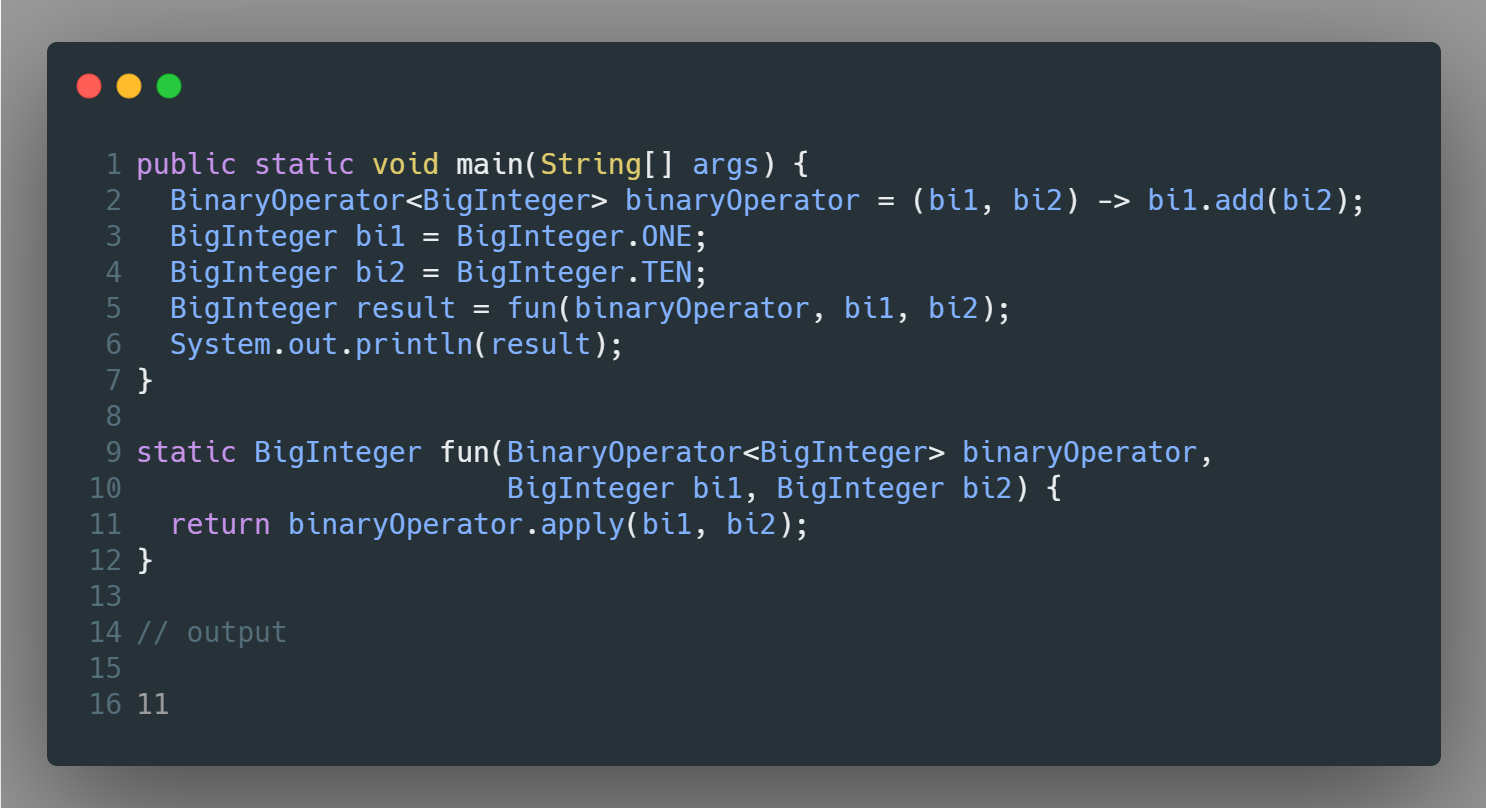Click 'BinaryOperator' type on line 2

click(x=288, y=201)
